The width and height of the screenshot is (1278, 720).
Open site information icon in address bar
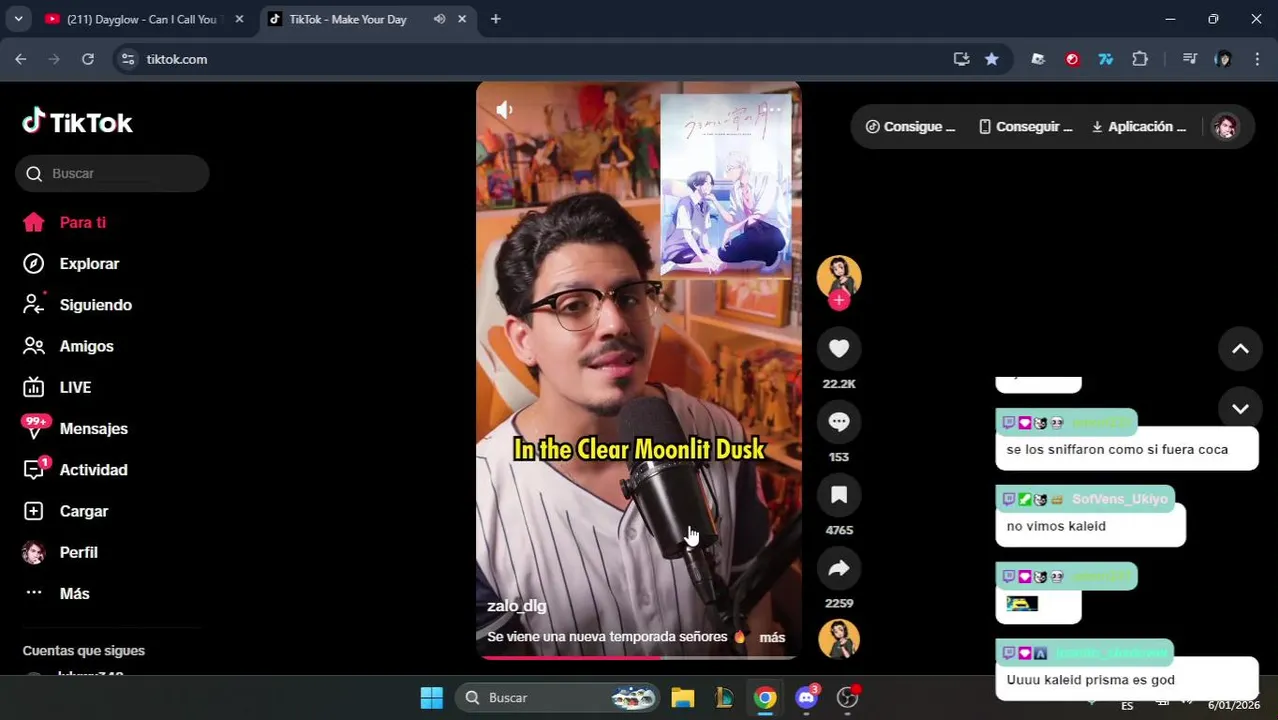pyautogui.click(x=127, y=59)
